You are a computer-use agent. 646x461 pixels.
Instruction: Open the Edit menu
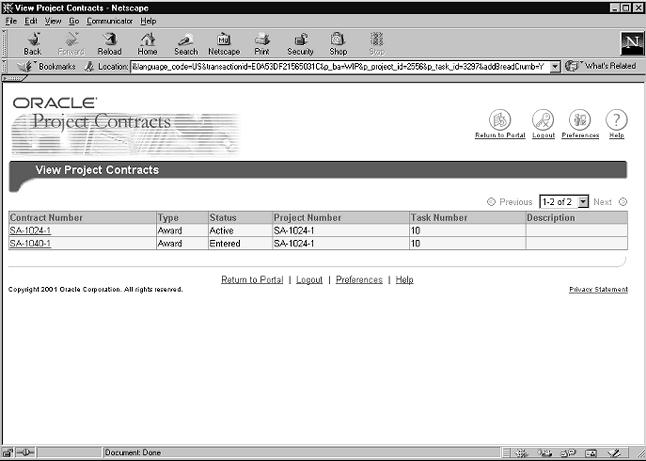[31, 21]
